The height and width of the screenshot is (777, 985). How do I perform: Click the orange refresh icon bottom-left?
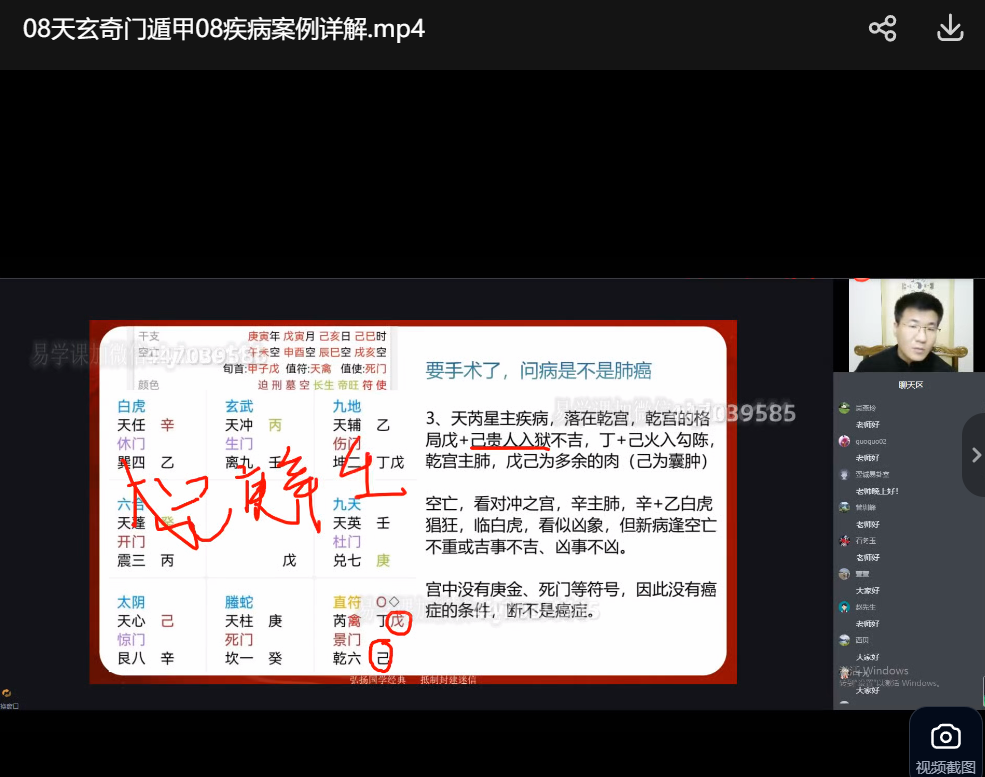point(7,693)
